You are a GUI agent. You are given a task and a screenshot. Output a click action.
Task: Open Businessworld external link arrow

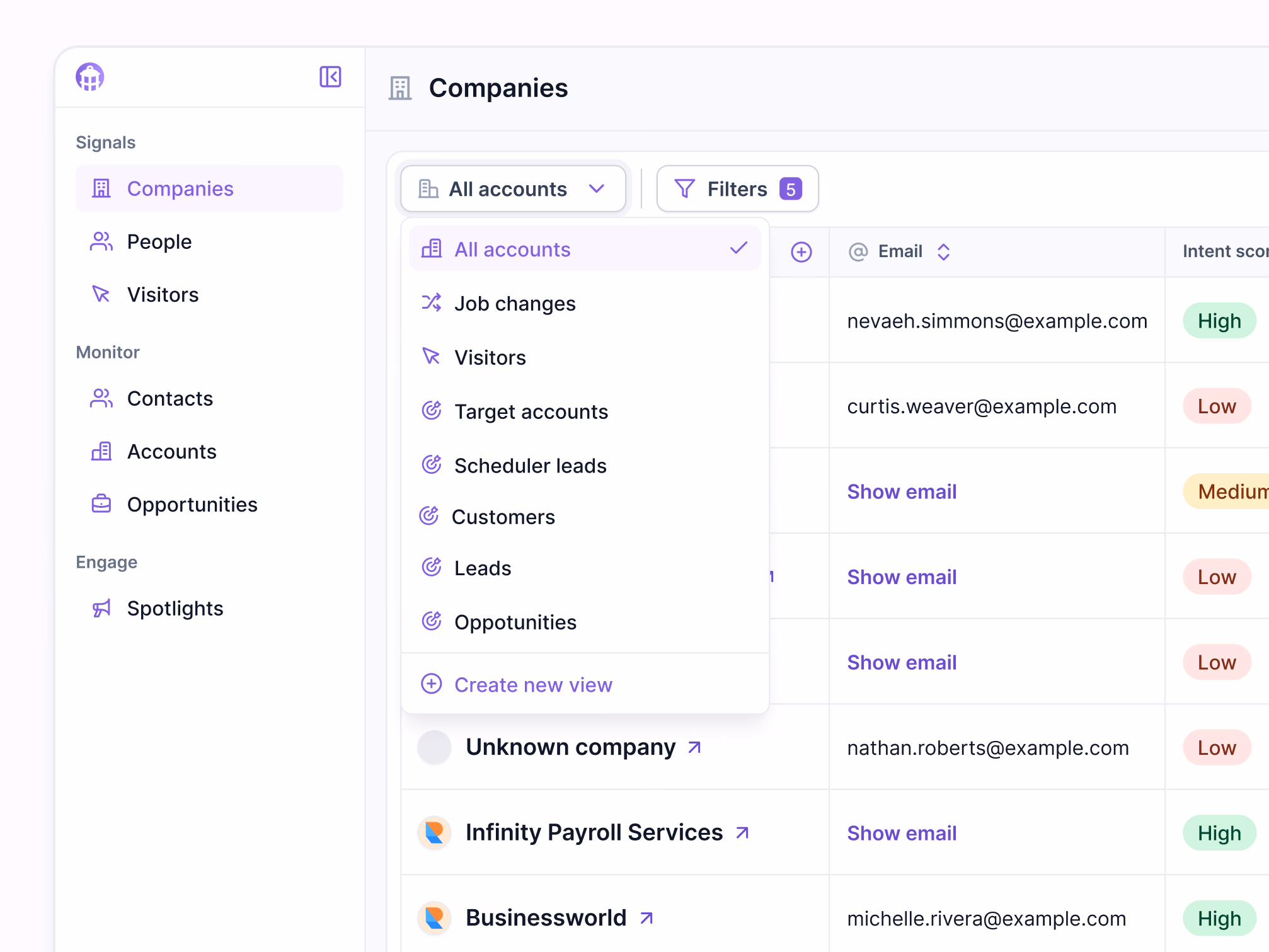point(646,919)
